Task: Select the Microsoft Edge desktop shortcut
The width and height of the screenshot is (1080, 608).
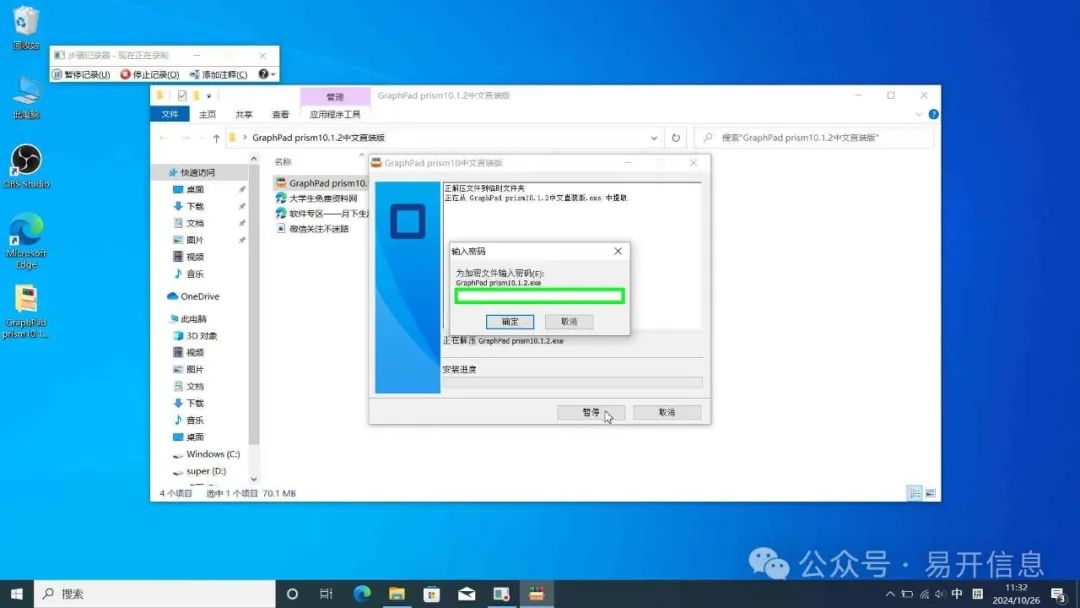Action: click(x=26, y=240)
